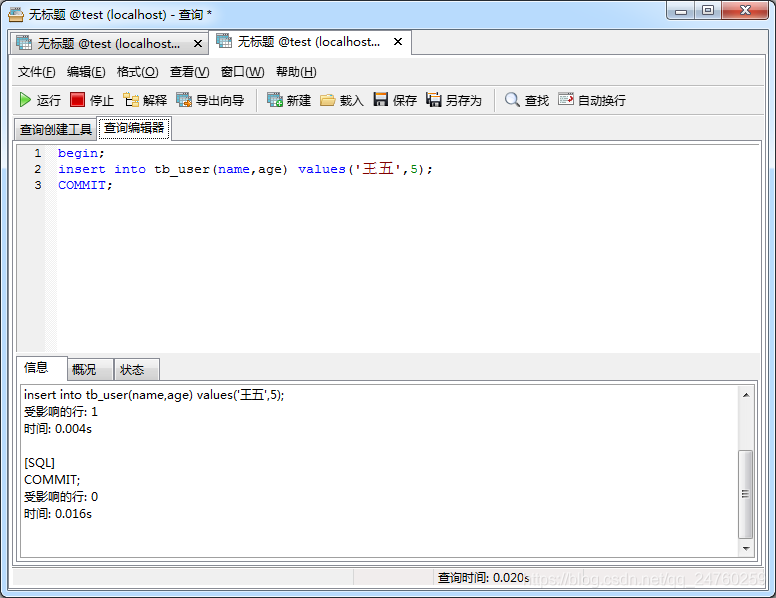Close the first 无标题 @test tab

[197, 44]
